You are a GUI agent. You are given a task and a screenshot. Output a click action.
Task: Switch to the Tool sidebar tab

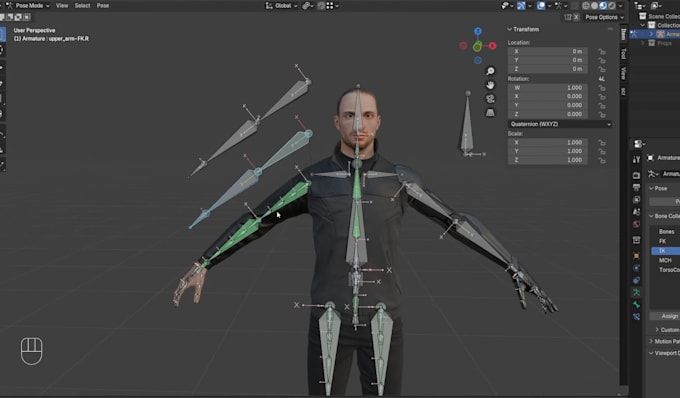[623, 53]
